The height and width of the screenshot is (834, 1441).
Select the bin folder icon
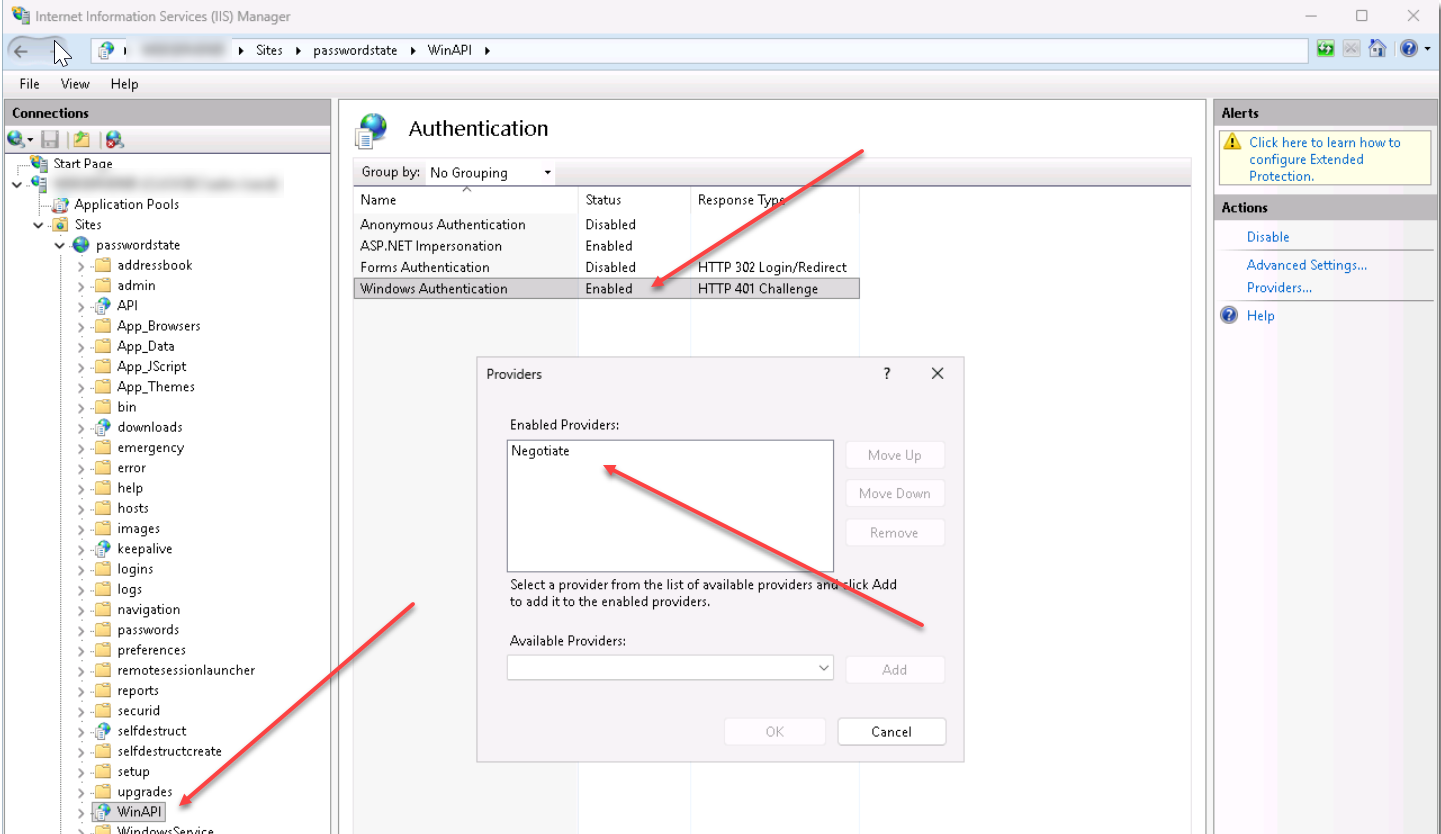coord(102,407)
